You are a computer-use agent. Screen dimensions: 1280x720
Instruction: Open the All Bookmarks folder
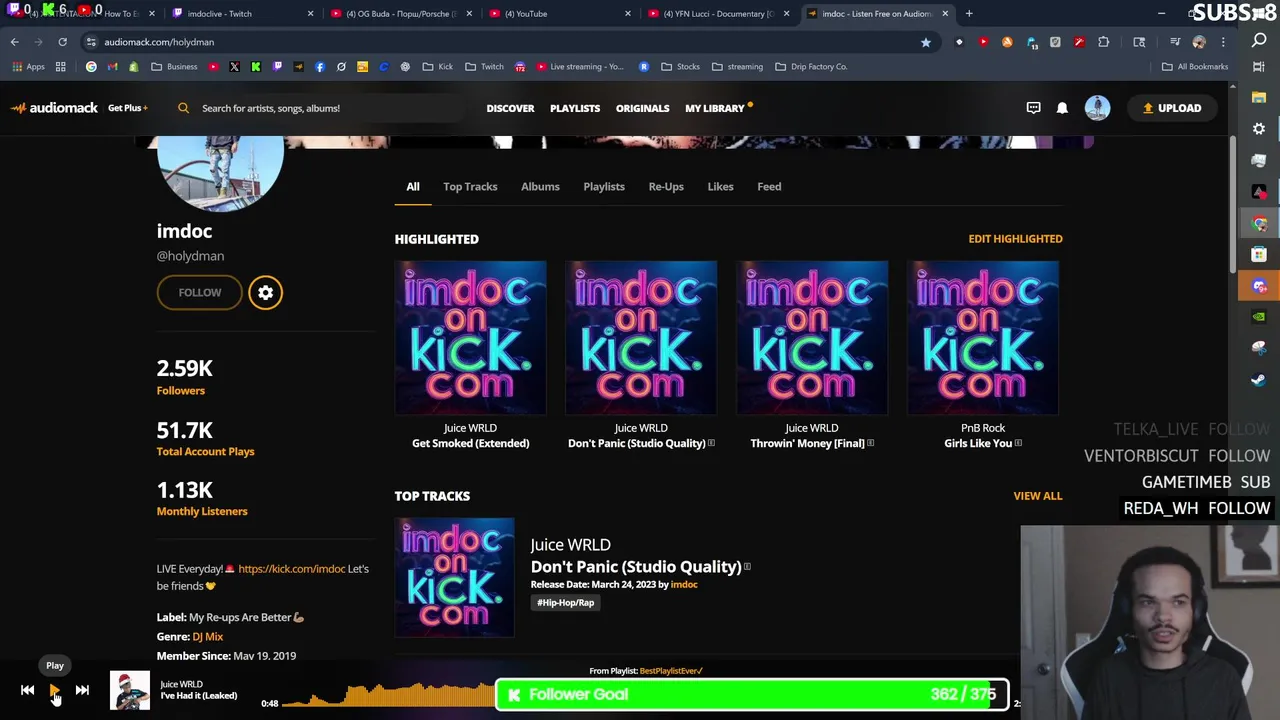(1195, 67)
